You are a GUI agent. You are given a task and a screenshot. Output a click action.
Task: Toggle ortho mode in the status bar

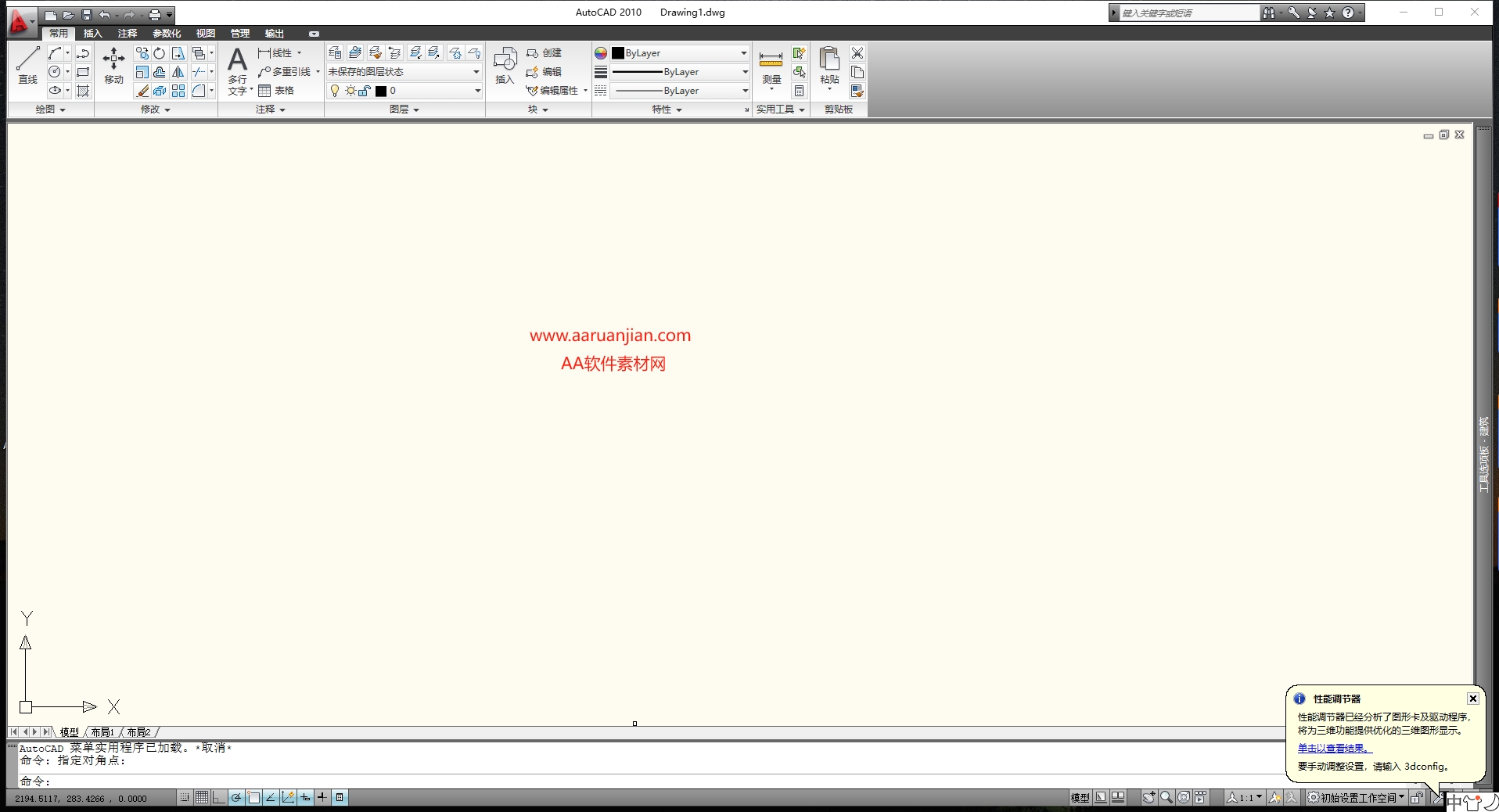point(218,798)
